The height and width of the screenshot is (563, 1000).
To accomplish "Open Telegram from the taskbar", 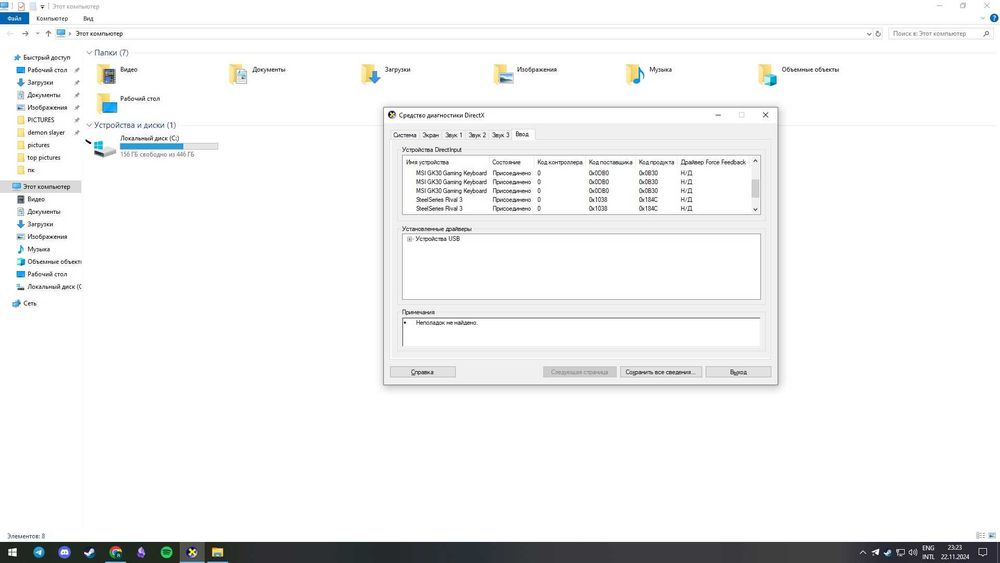I will [x=39, y=552].
